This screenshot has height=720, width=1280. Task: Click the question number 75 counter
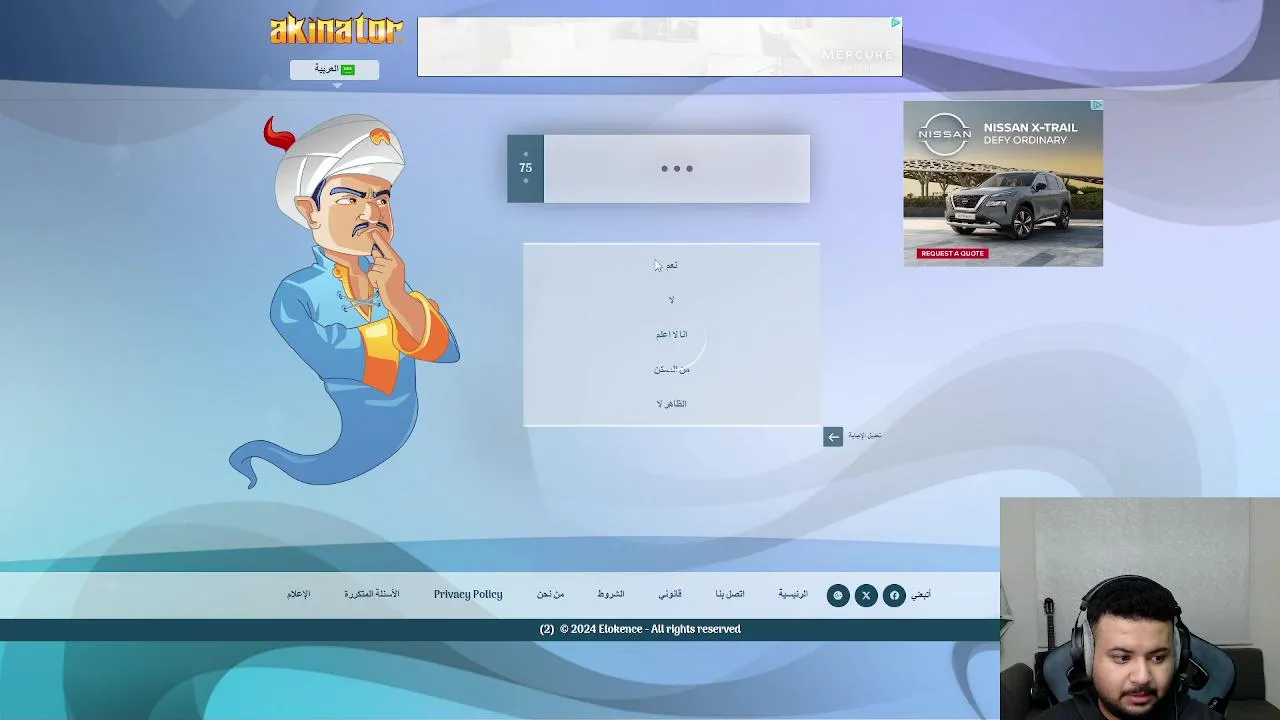coord(525,168)
